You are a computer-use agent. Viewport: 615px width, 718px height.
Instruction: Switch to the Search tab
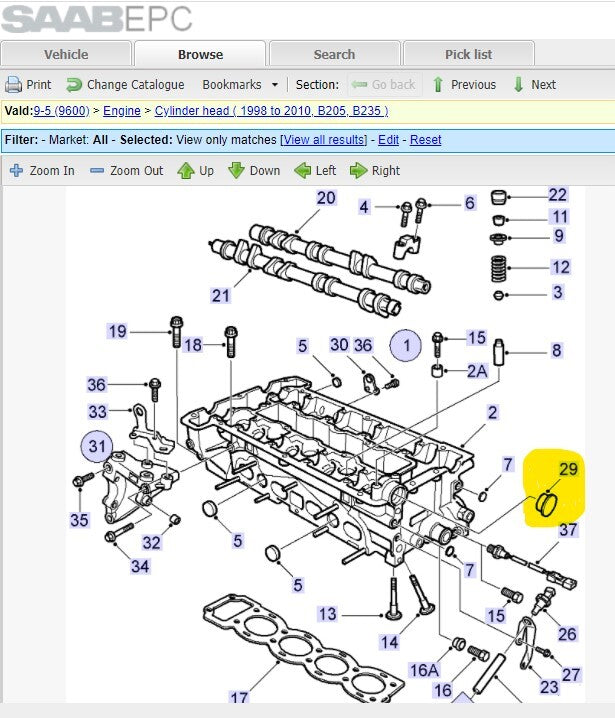[x=334, y=54]
